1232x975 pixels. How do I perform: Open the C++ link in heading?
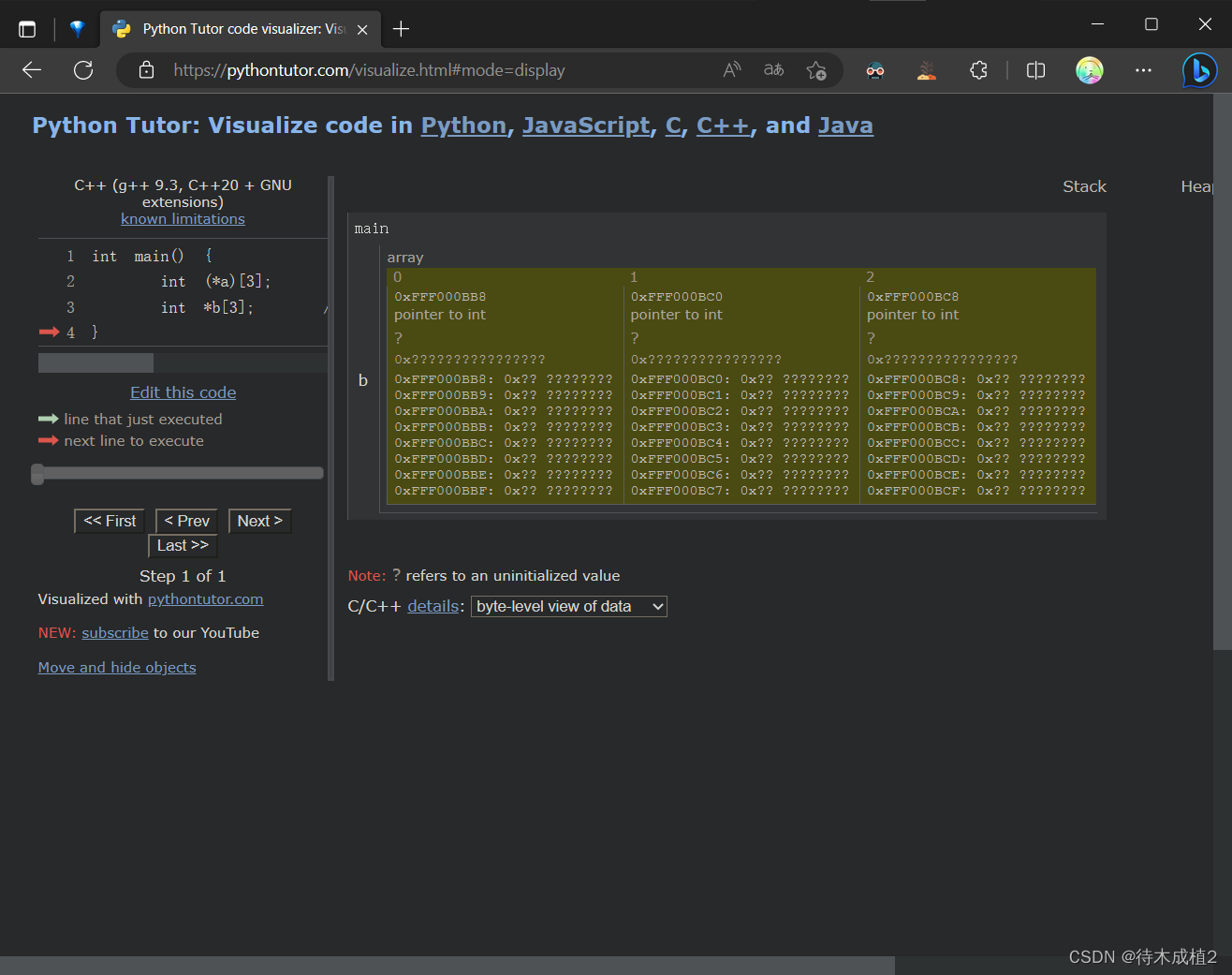point(723,126)
